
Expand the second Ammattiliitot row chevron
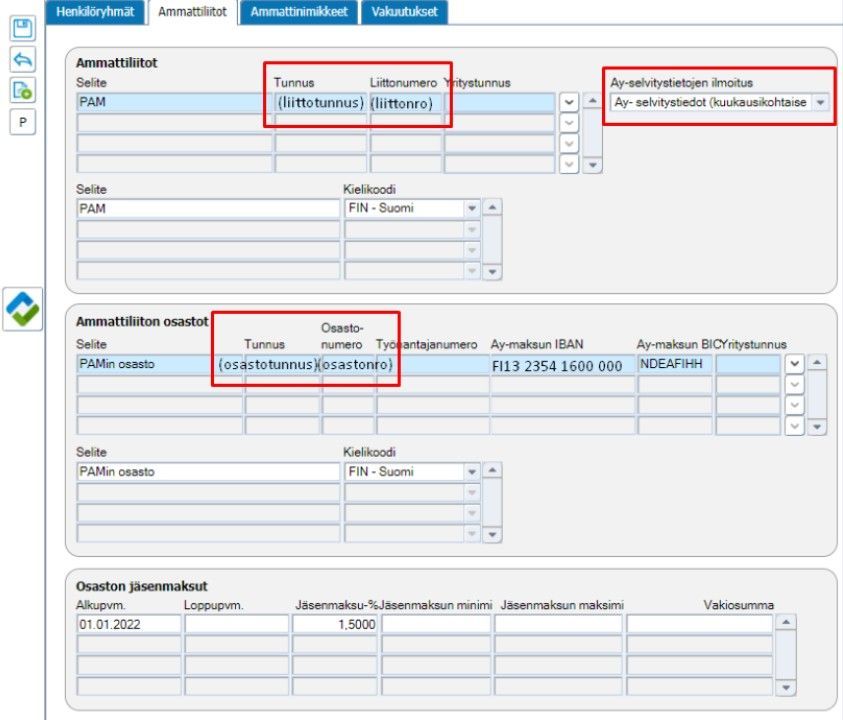pos(569,123)
